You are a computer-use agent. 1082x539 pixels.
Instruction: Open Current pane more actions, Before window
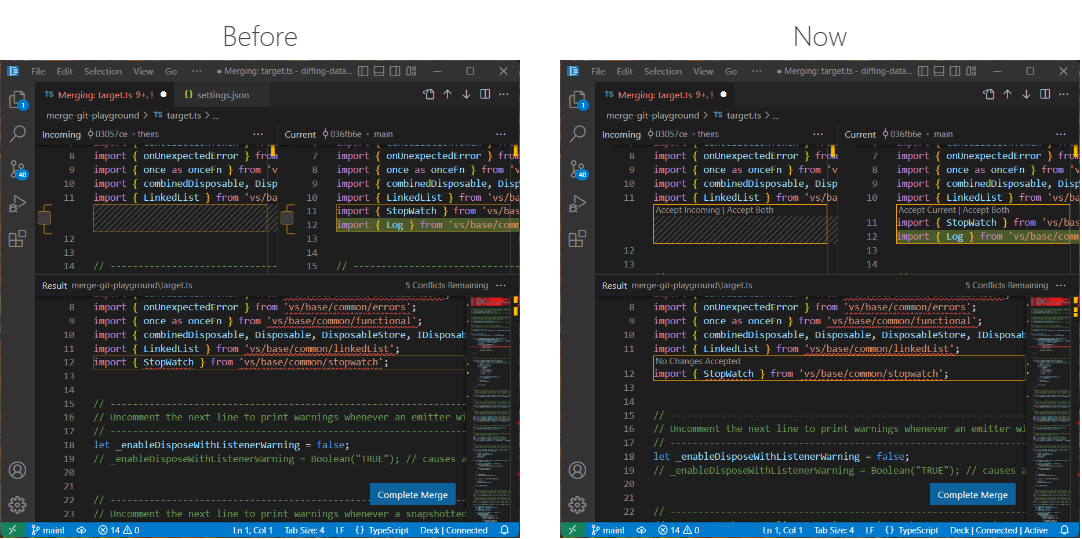point(501,134)
